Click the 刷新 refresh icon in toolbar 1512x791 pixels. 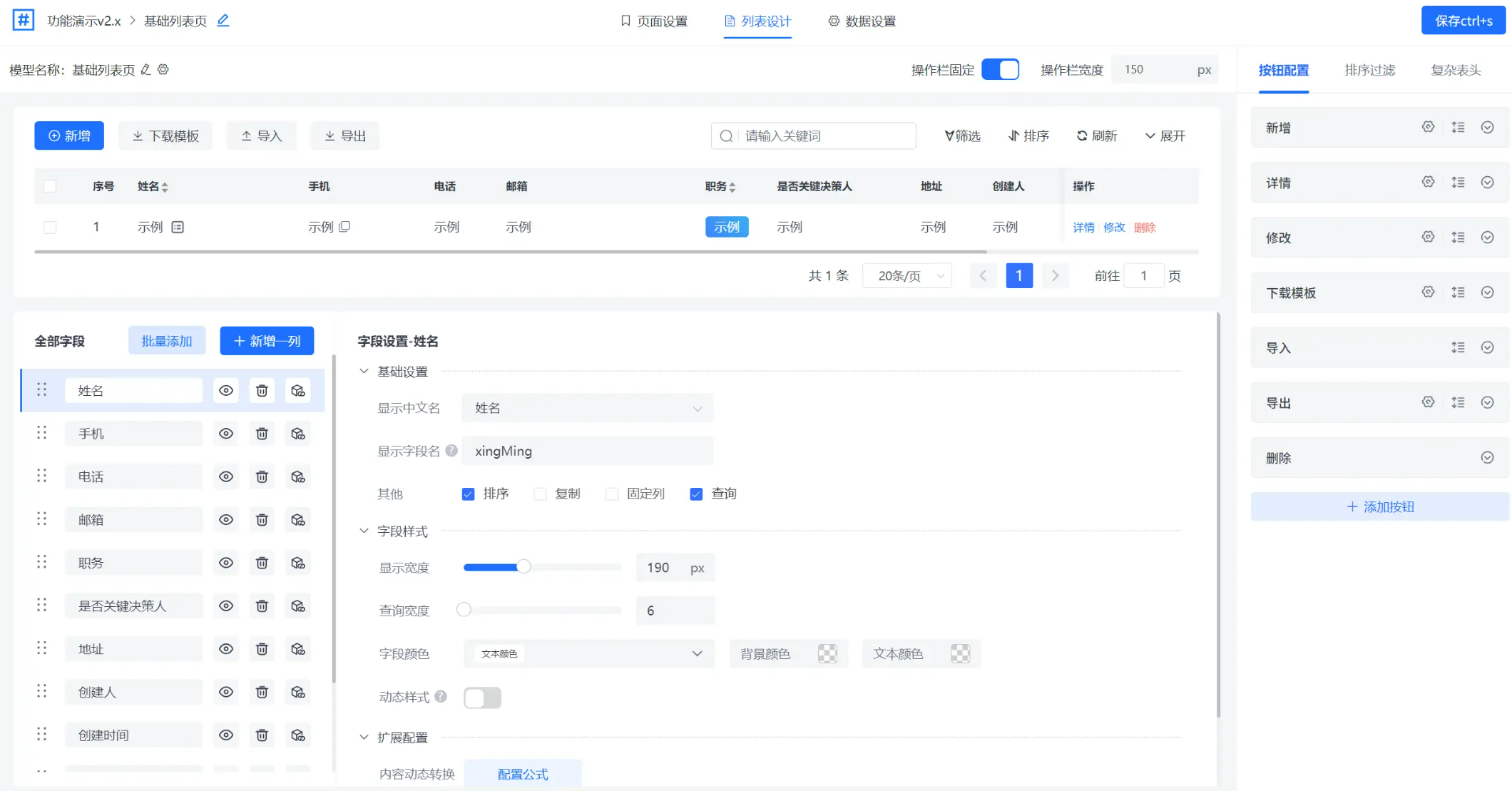pyautogui.click(x=1082, y=136)
